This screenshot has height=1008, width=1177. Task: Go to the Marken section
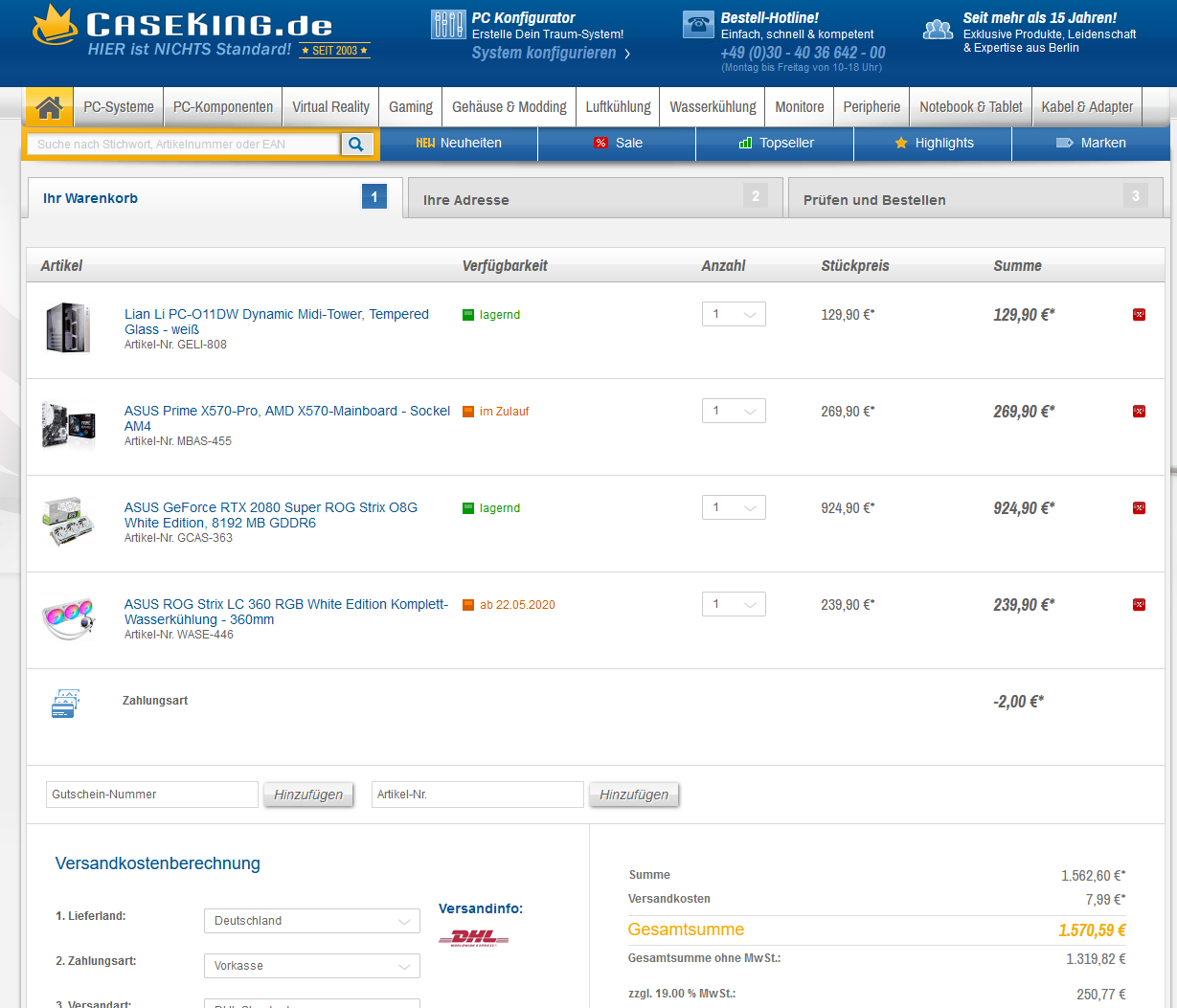point(1091,143)
